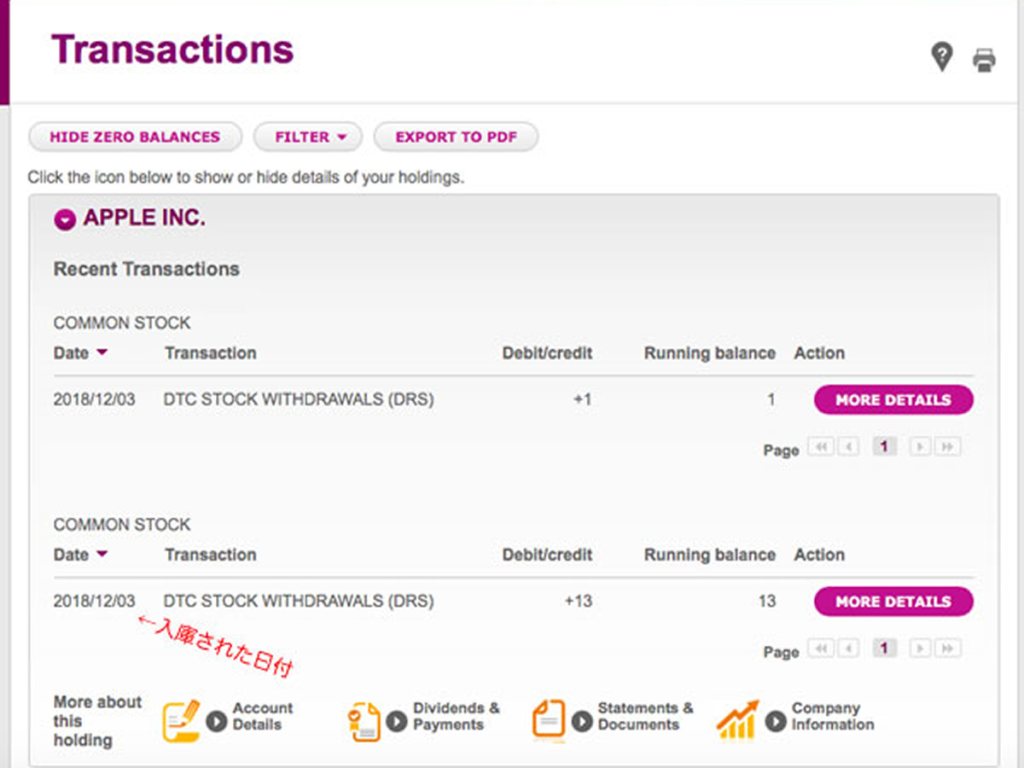Click Recent Transactions heading
The height and width of the screenshot is (768, 1024).
[146, 269]
